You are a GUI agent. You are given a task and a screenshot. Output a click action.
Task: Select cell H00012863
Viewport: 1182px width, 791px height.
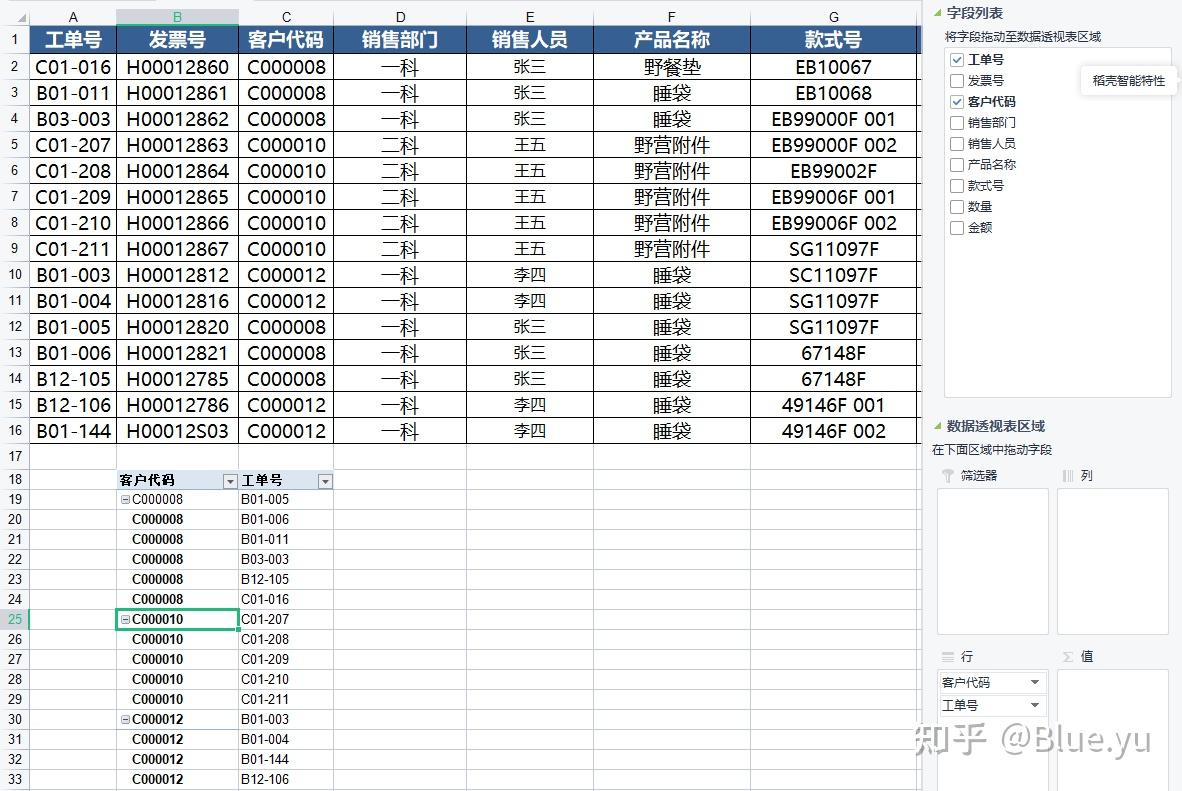pyautogui.click(x=177, y=145)
